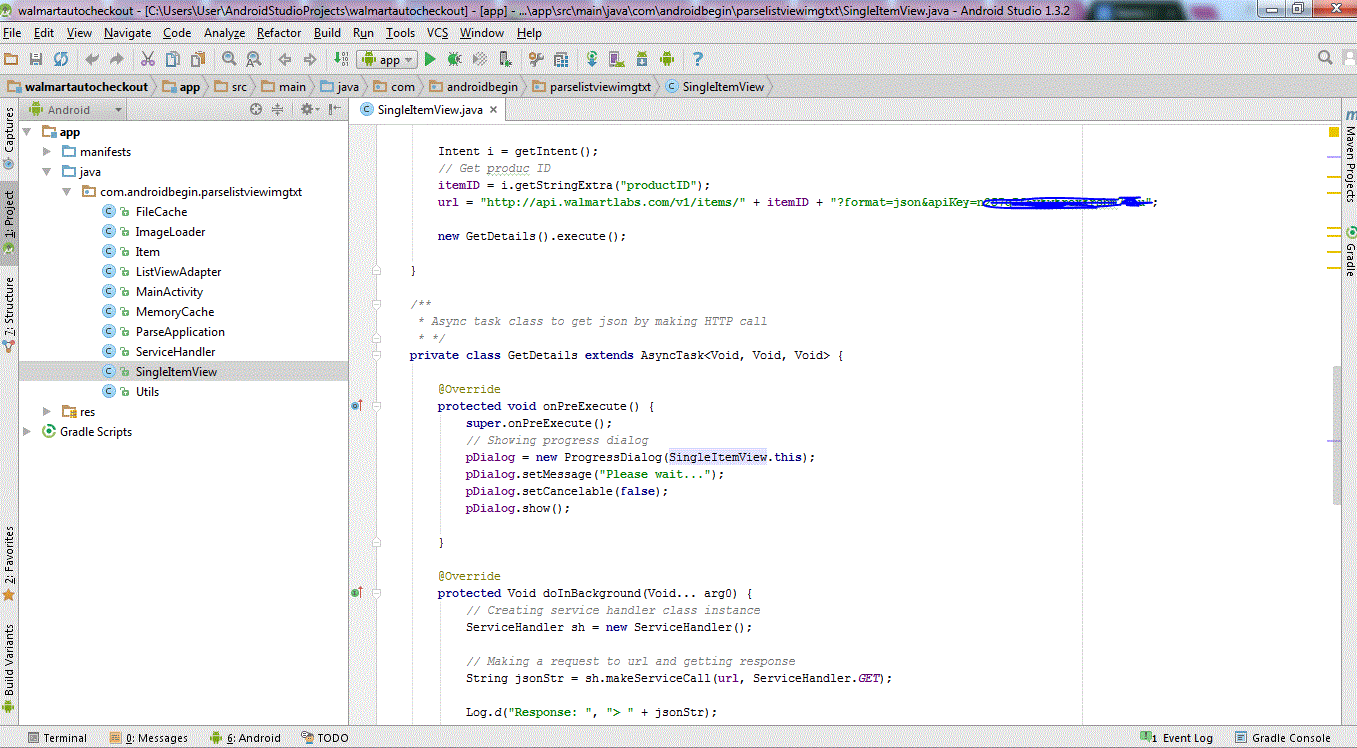The image size is (1357, 748).
Task: Toggle the Maven Projects side tab
Action: (x=1349, y=157)
